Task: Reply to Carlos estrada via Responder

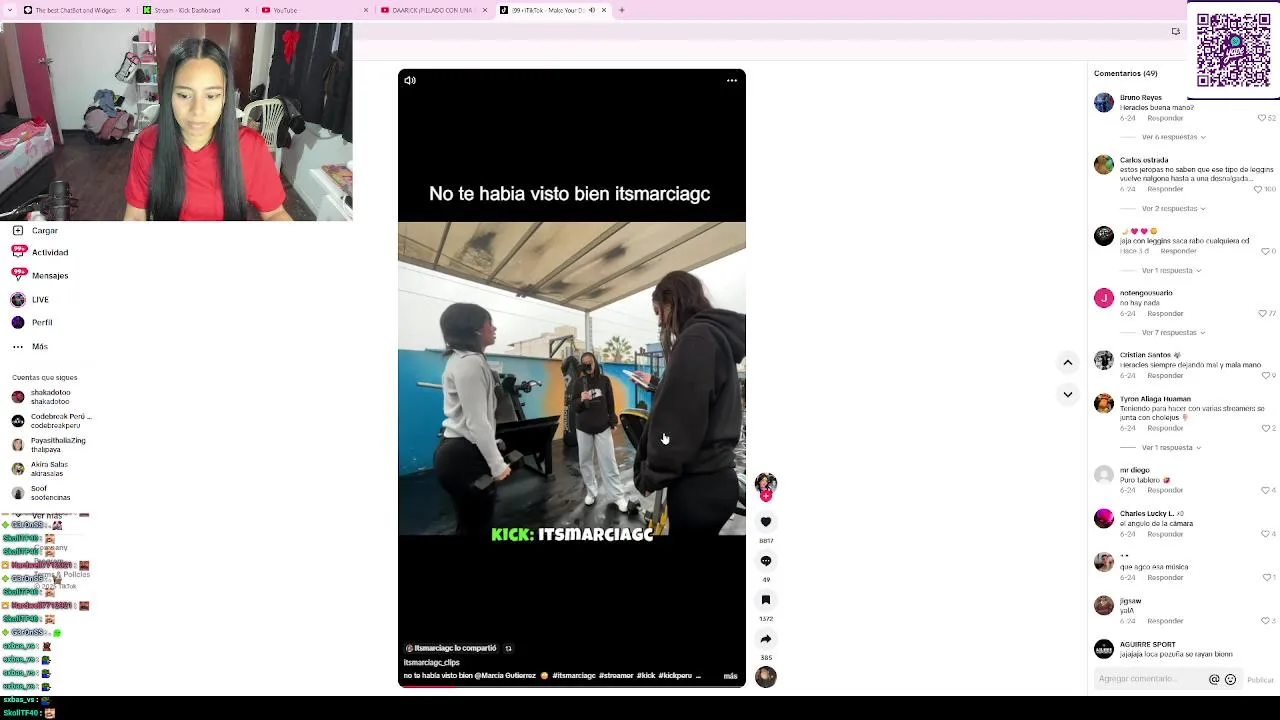Action: pos(1165,189)
